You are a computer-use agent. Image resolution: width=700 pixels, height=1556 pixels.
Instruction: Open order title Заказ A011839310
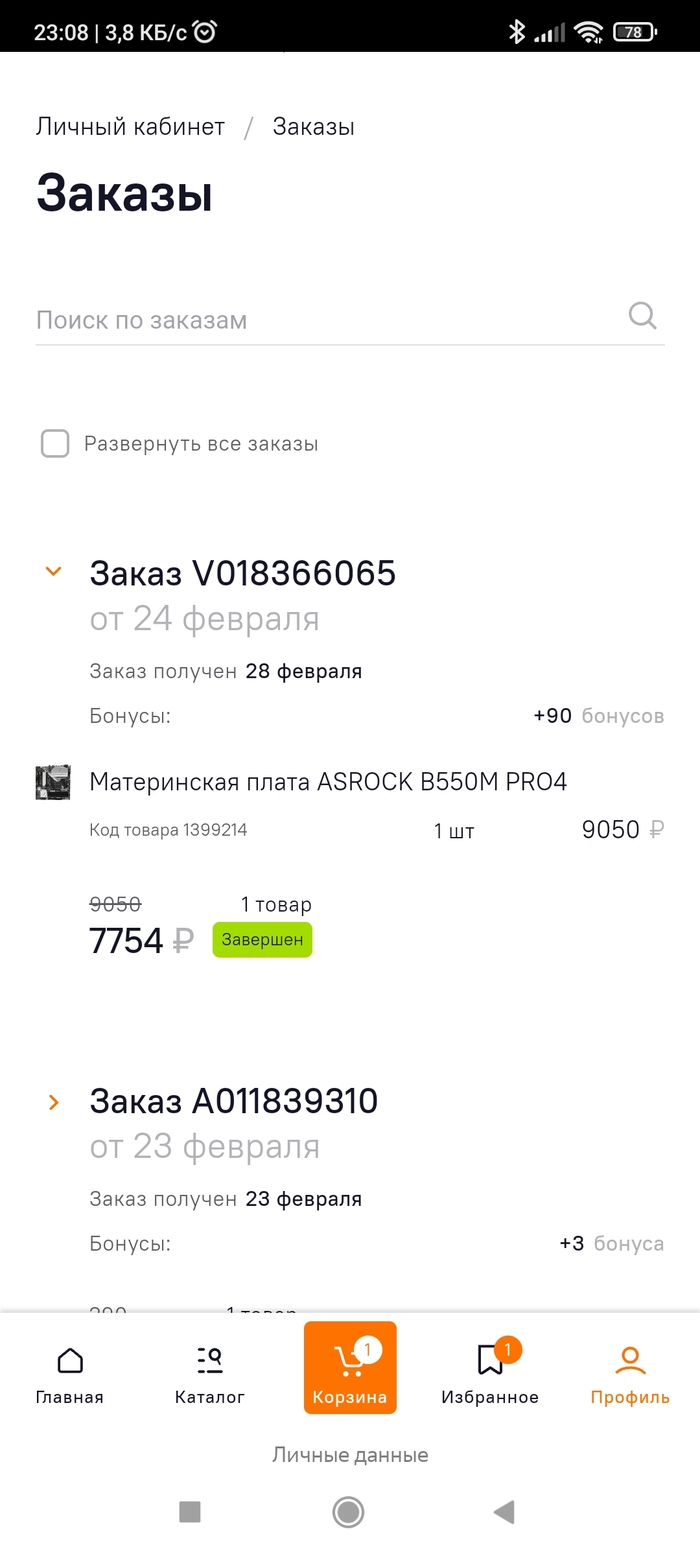(234, 1101)
